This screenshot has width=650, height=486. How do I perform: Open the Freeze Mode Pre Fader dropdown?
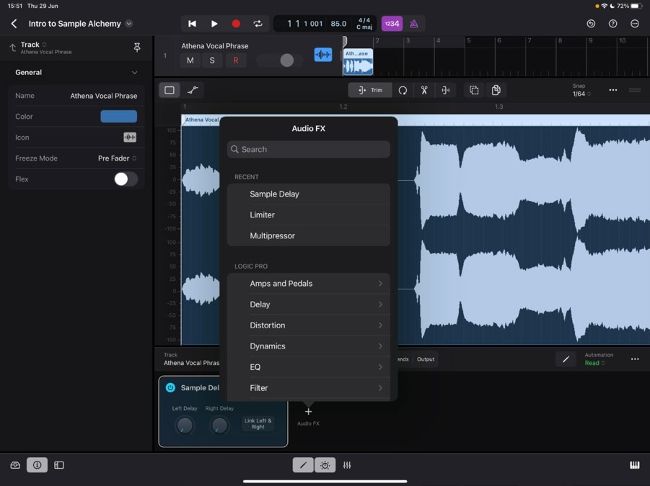click(117, 158)
